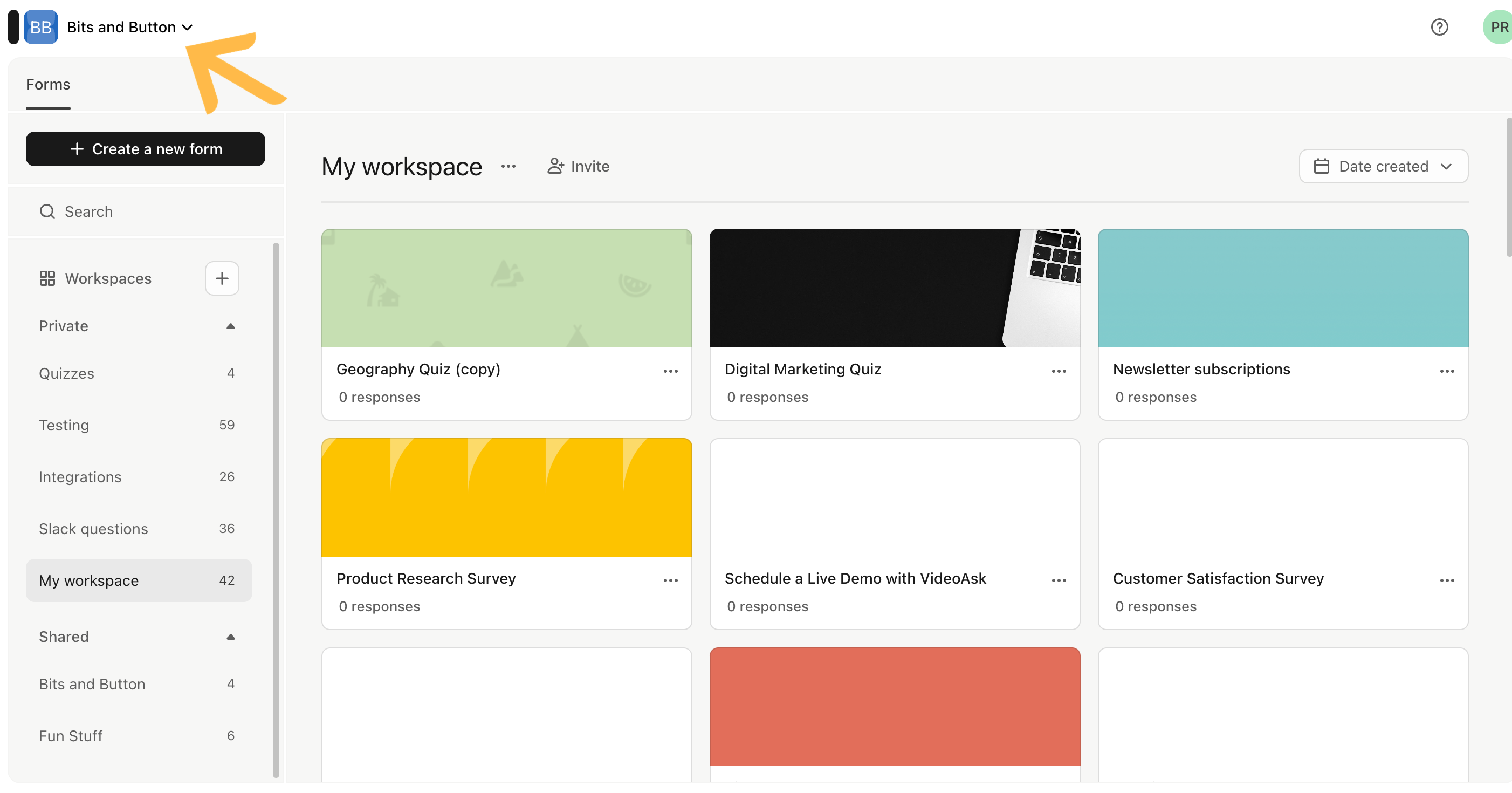Click the My workspace heading
This screenshot has width=1512, height=793.
(402, 166)
